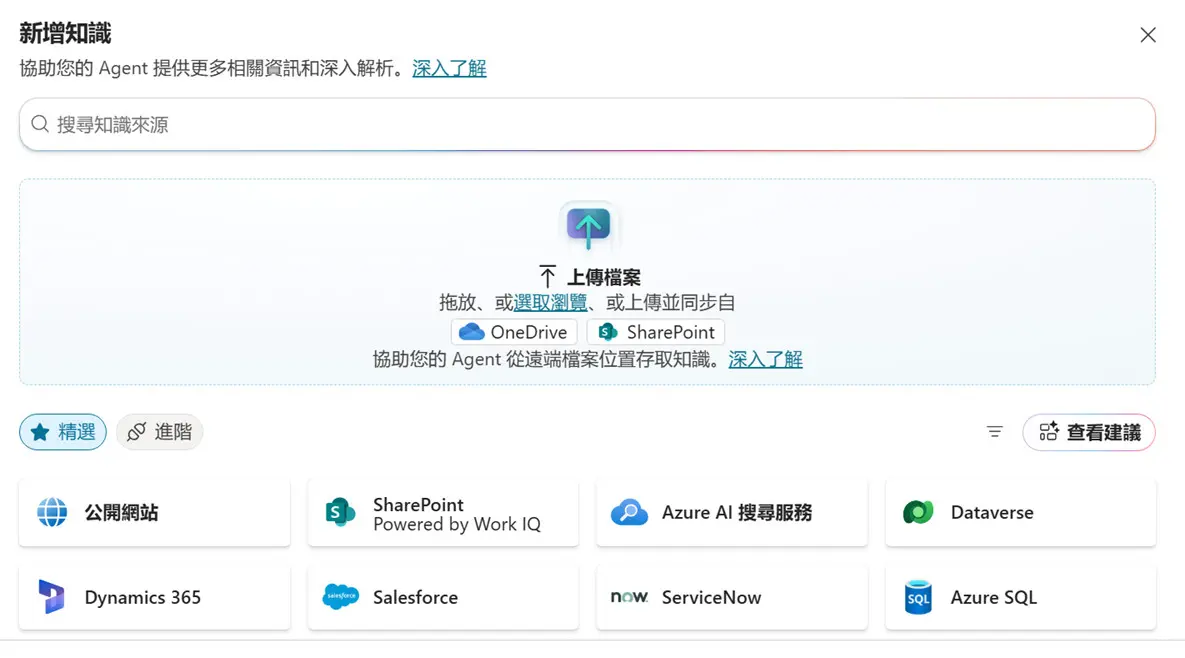Click the SharePoint button in upload area
The height and width of the screenshot is (658, 1185).
(x=656, y=332)
